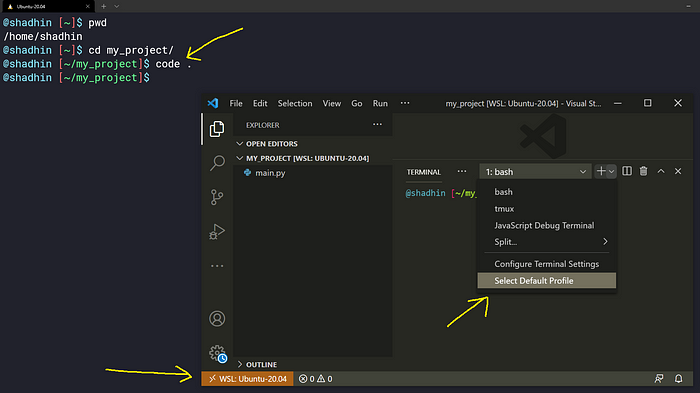Viewport: 700px width, 393px height.
Task: Create a new terminal with plus icon
Action: tap(601, 171)
